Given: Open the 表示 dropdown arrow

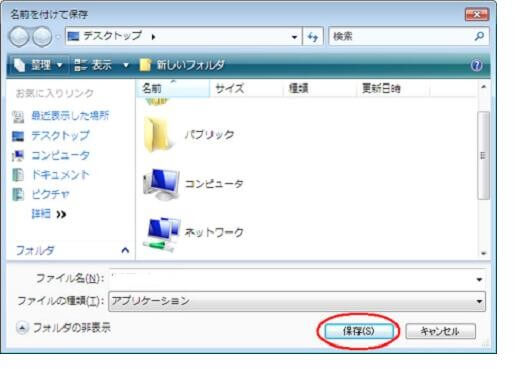Looking at the screenshot, I should pos(126,65).
